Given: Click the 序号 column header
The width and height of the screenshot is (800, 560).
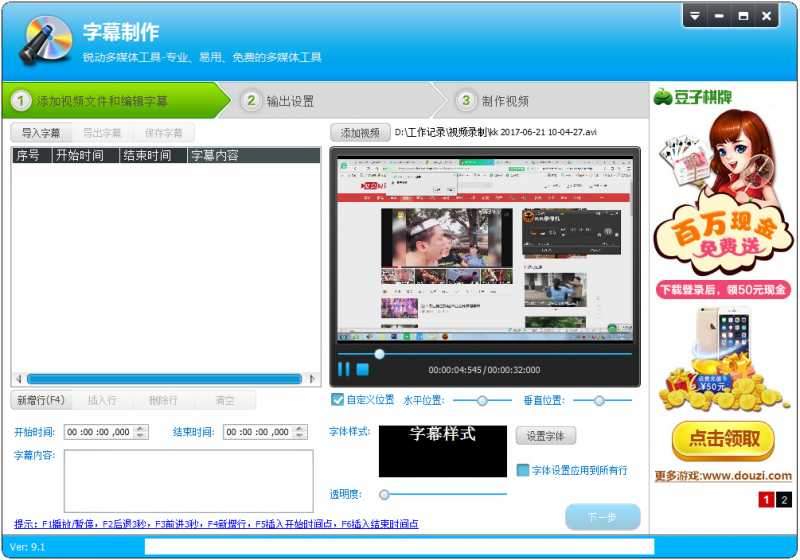Looking at the screenshot, I should click(x=32, y=155).
